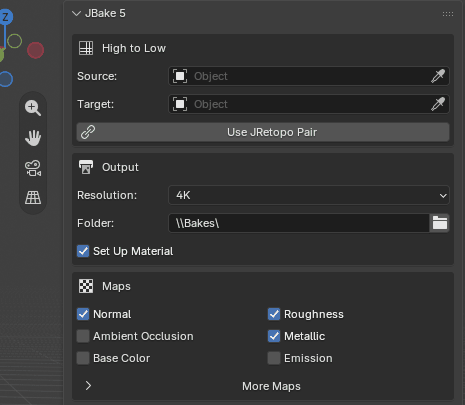This screenshot has width=465, height=405.
Task: Click the zoom viewport magnifier icon
Action: pos(33,108)
